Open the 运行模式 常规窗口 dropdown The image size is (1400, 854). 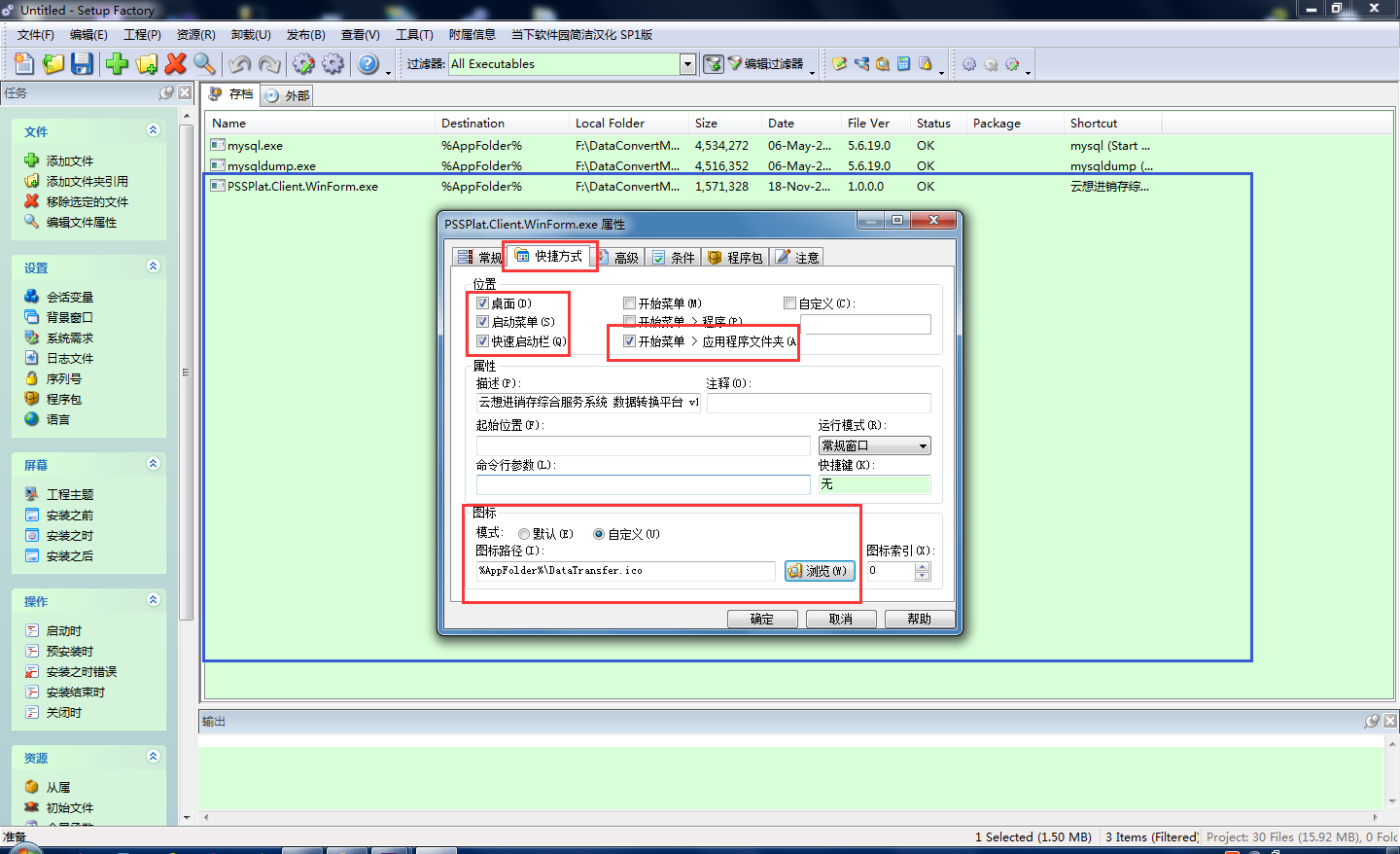[875, 445]
